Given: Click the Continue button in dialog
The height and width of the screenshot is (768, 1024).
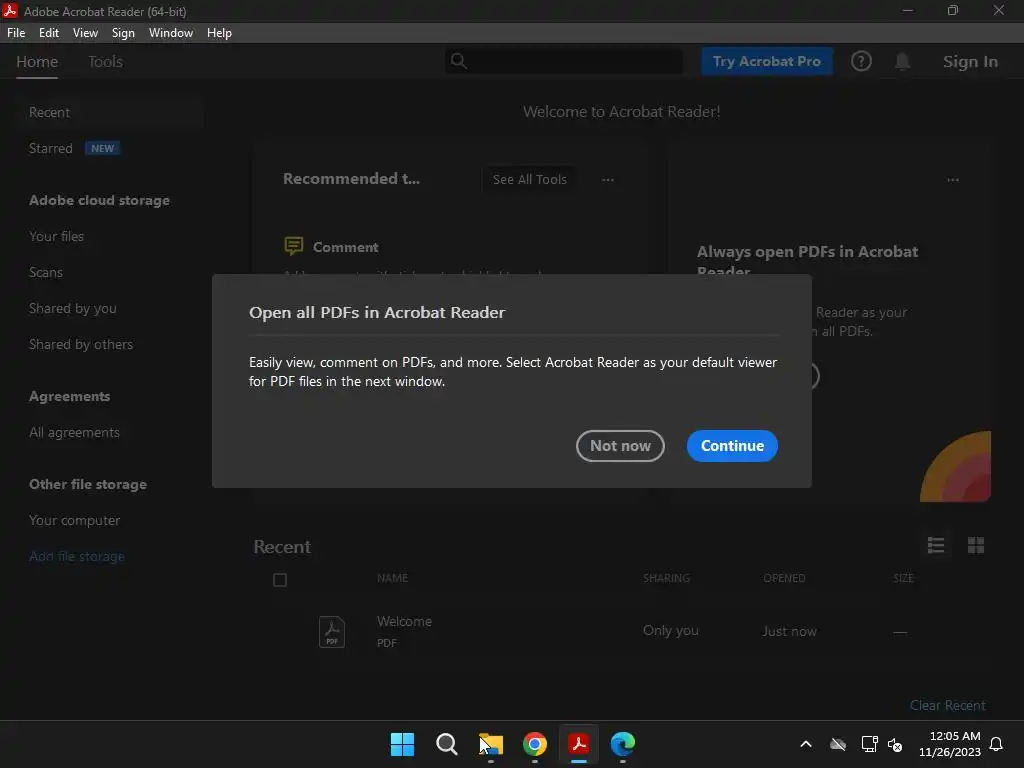Looking at the screenshot, I should 732,445.
